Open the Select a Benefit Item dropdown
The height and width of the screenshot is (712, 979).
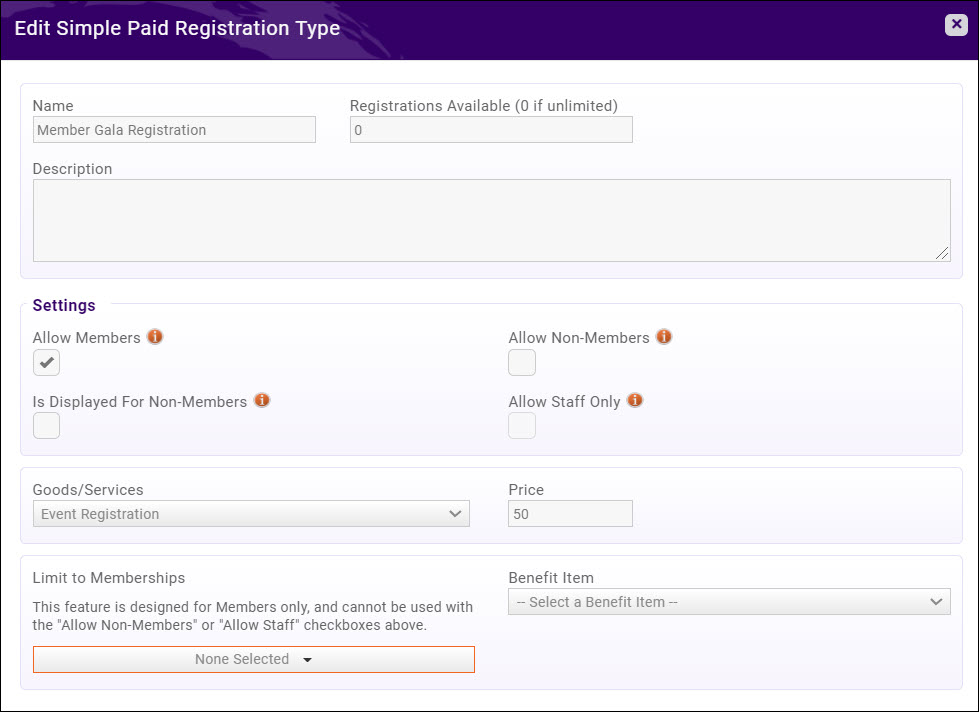coord(728,601)
